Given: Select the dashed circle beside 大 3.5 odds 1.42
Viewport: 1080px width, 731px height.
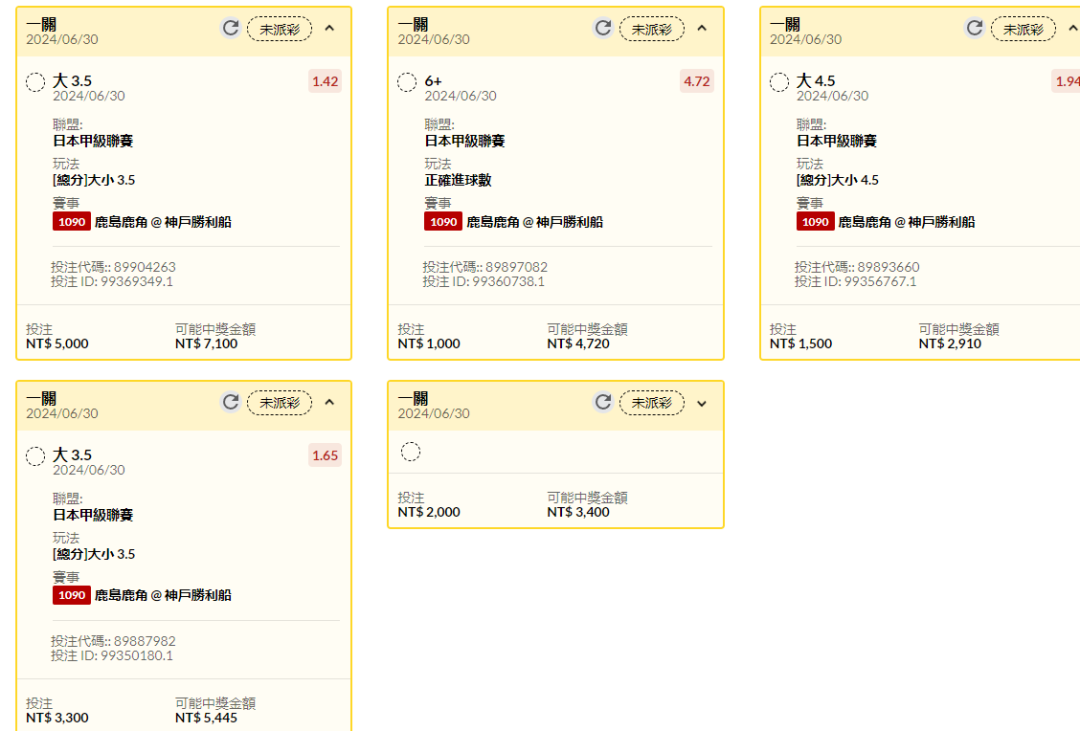Looking at the screenshot, I should coord(35,82).
